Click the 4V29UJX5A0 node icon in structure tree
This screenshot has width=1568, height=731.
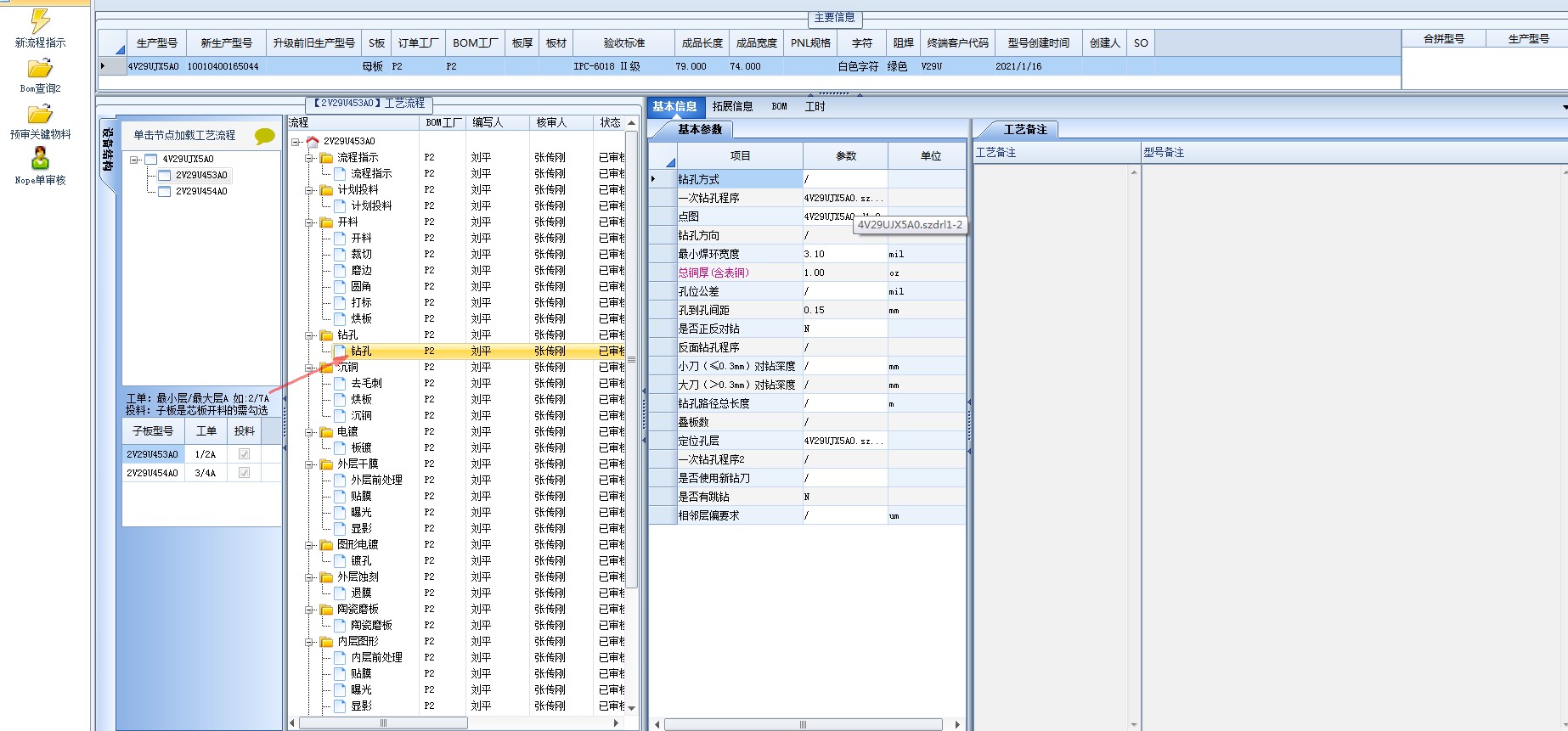151,159
